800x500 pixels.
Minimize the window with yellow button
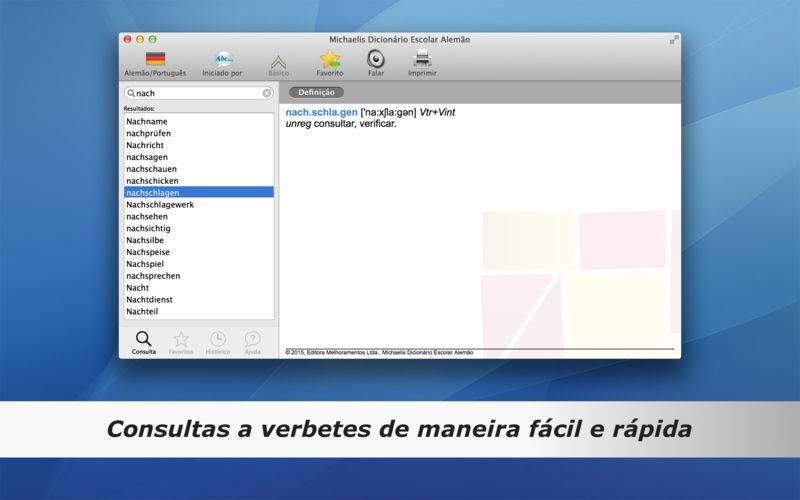point(140,39)
